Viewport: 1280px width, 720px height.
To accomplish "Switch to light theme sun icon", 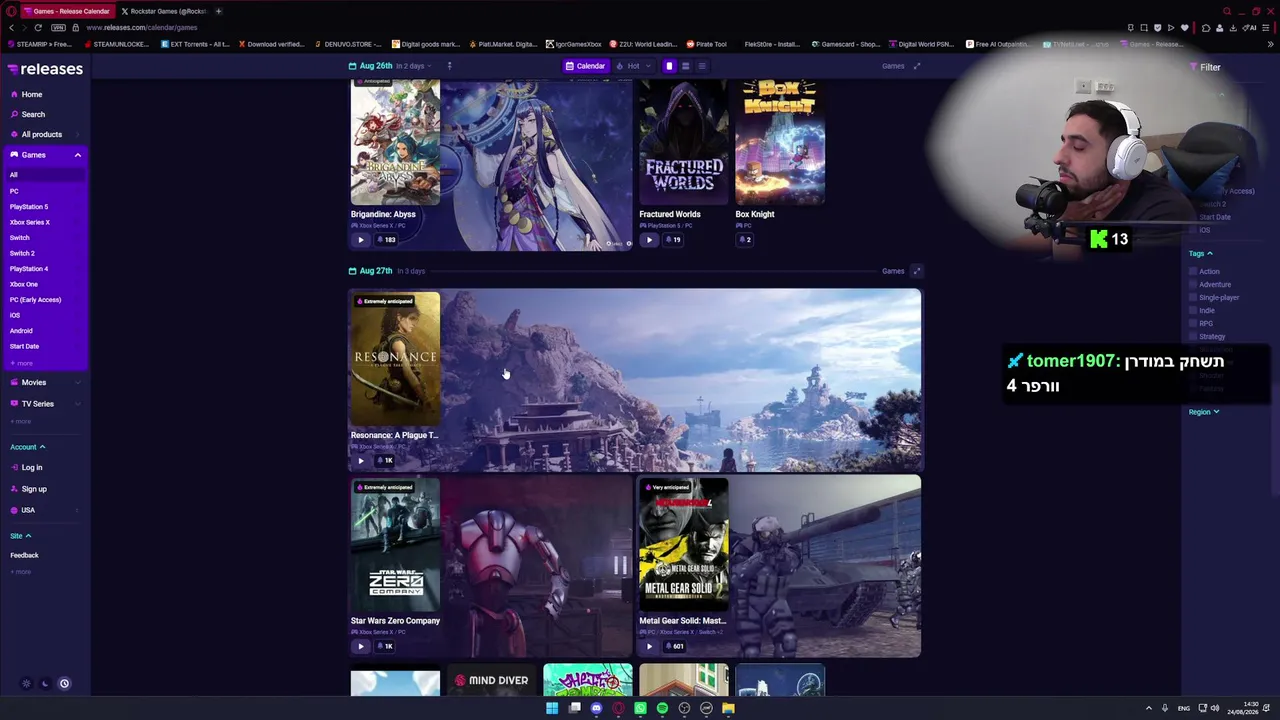I will coord(26,684).
